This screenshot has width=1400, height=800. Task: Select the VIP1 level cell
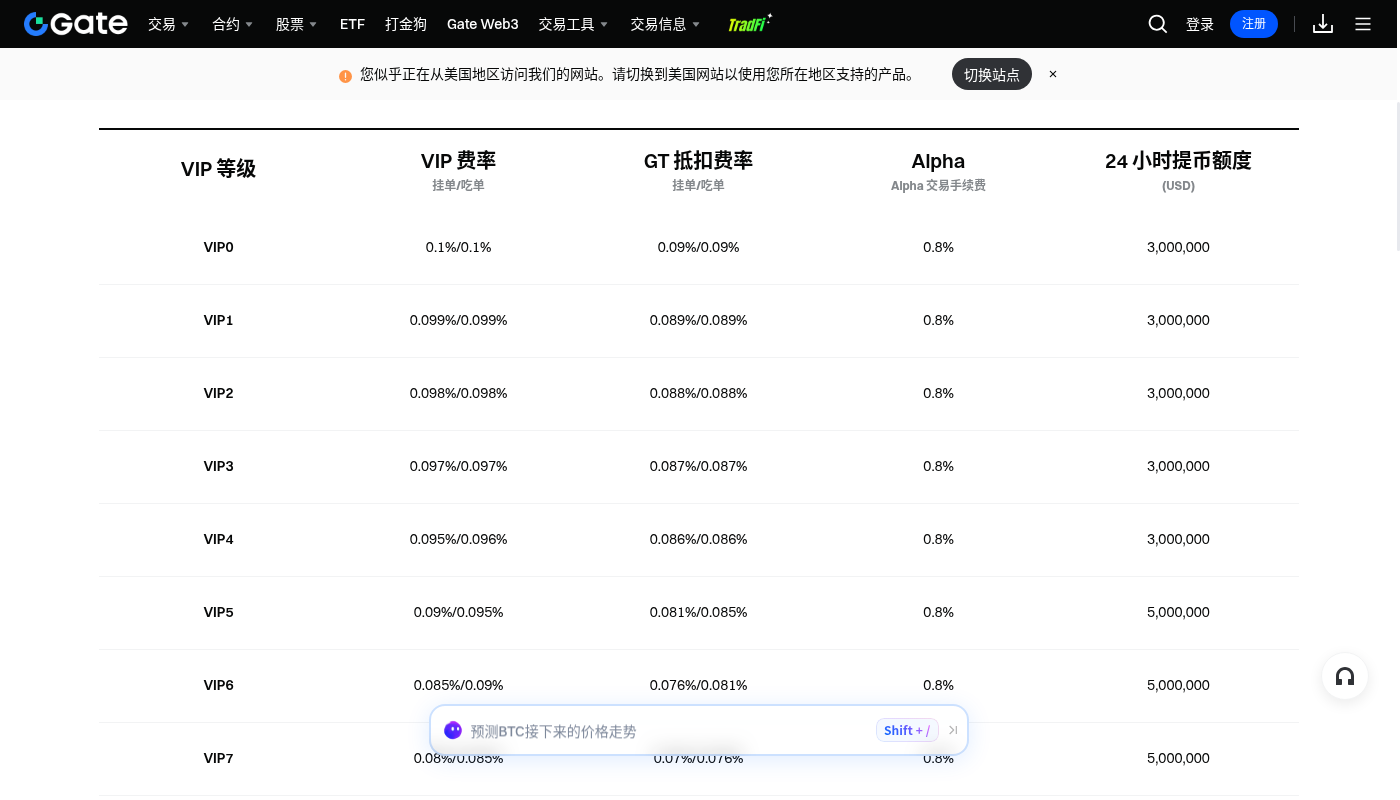pyautogui.click(x=219, y=320)
